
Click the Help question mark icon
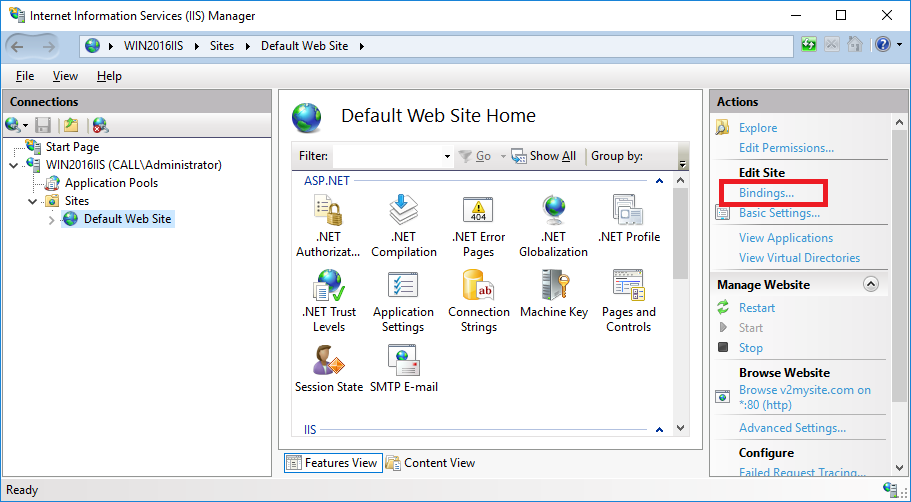click(x=883, y=45)
